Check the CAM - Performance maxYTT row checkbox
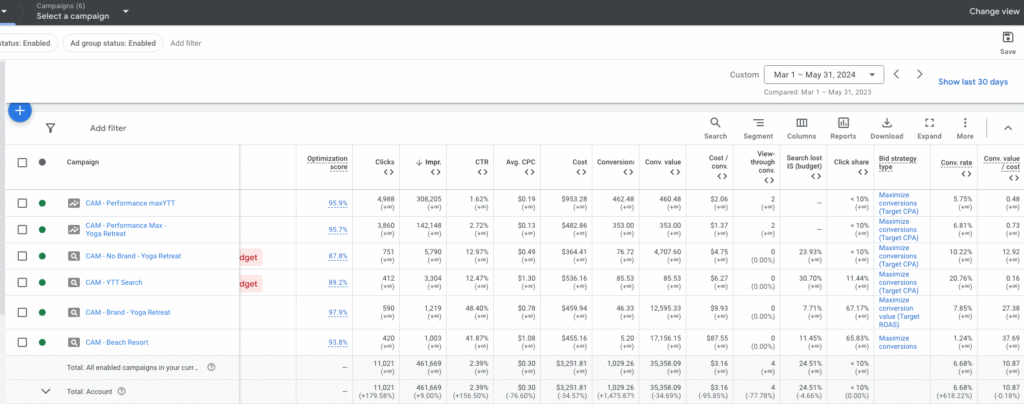This screenshot has height=404, width=1024. [x=22, y=203]
